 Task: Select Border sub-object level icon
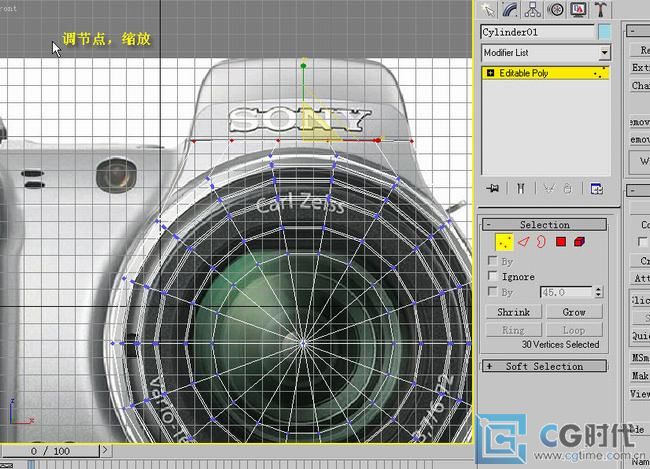coord(541,241)
